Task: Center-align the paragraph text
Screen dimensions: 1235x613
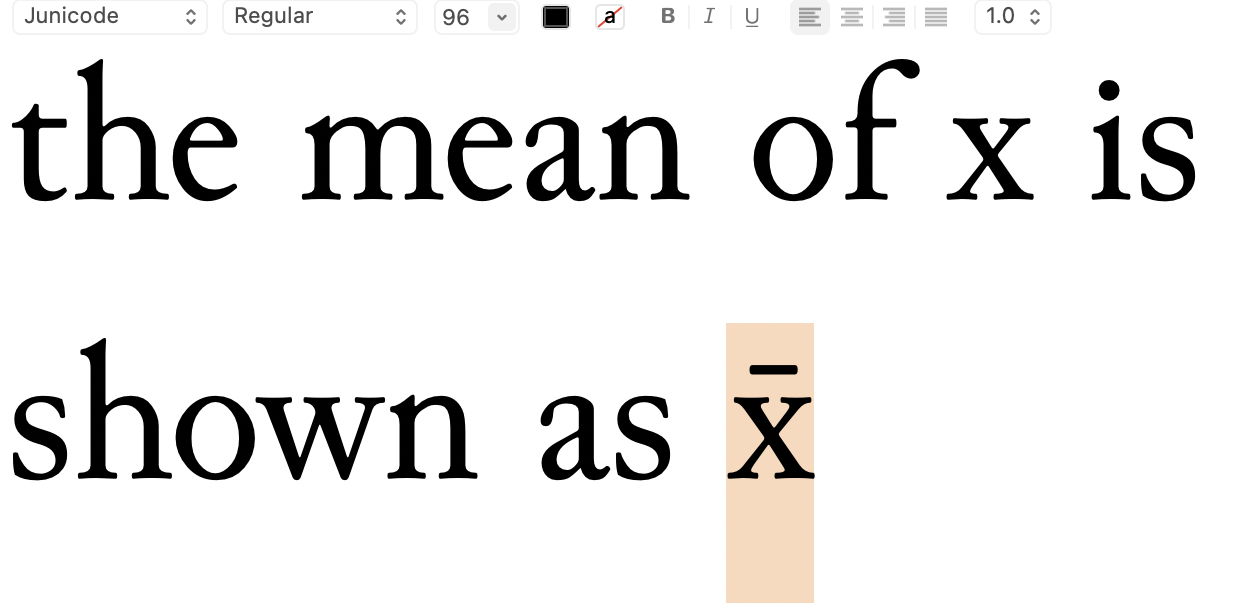Action: 852,16
